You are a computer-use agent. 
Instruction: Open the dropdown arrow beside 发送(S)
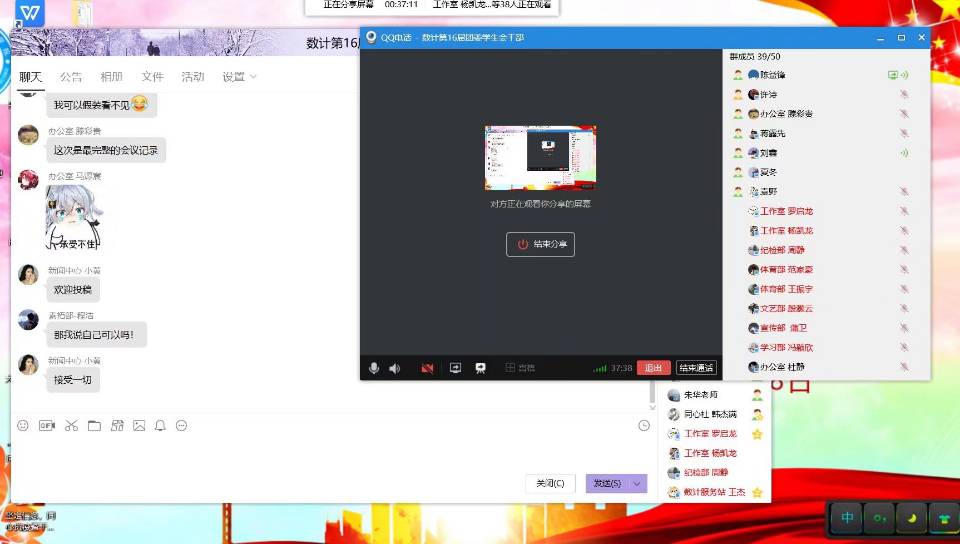(x=637, y=483)
